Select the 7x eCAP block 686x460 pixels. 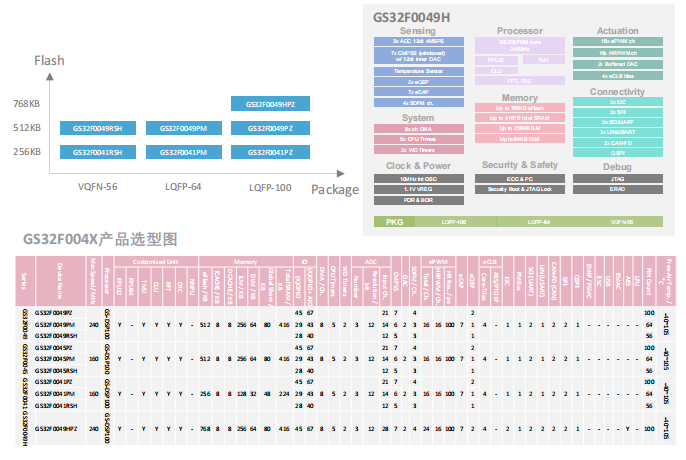pos(419,92)
